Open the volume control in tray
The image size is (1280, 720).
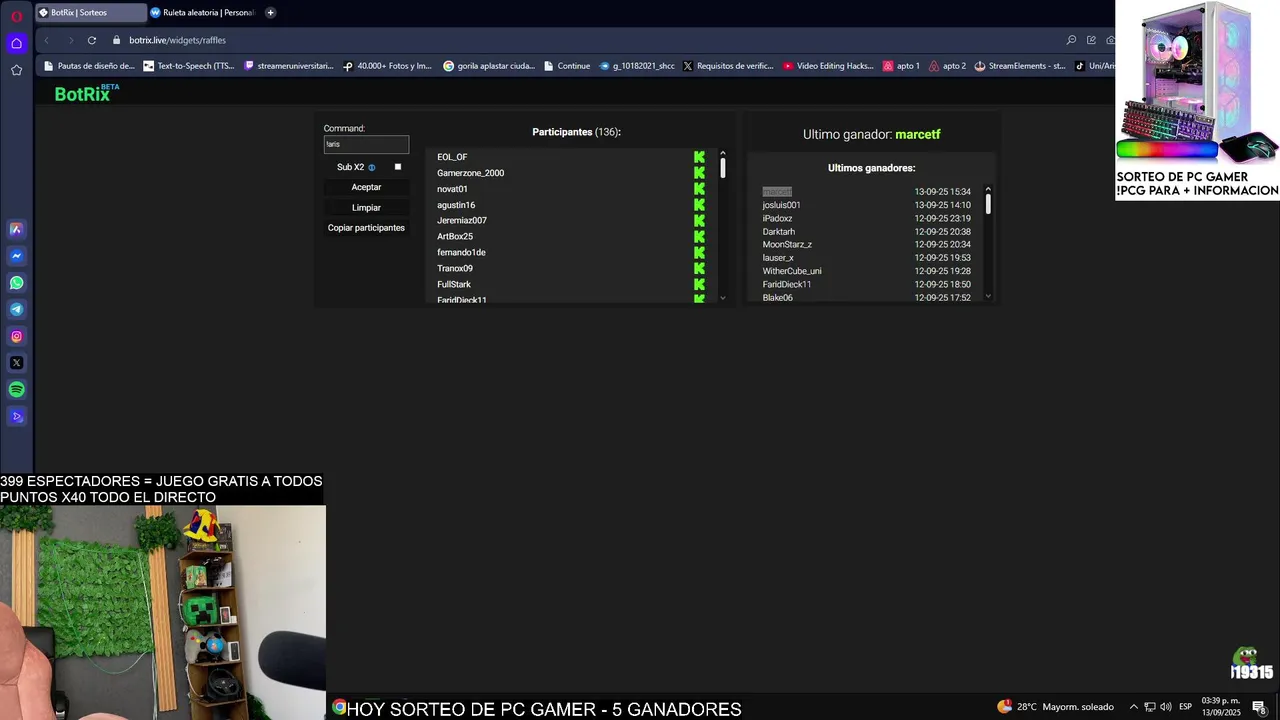tap(1166, 707)
